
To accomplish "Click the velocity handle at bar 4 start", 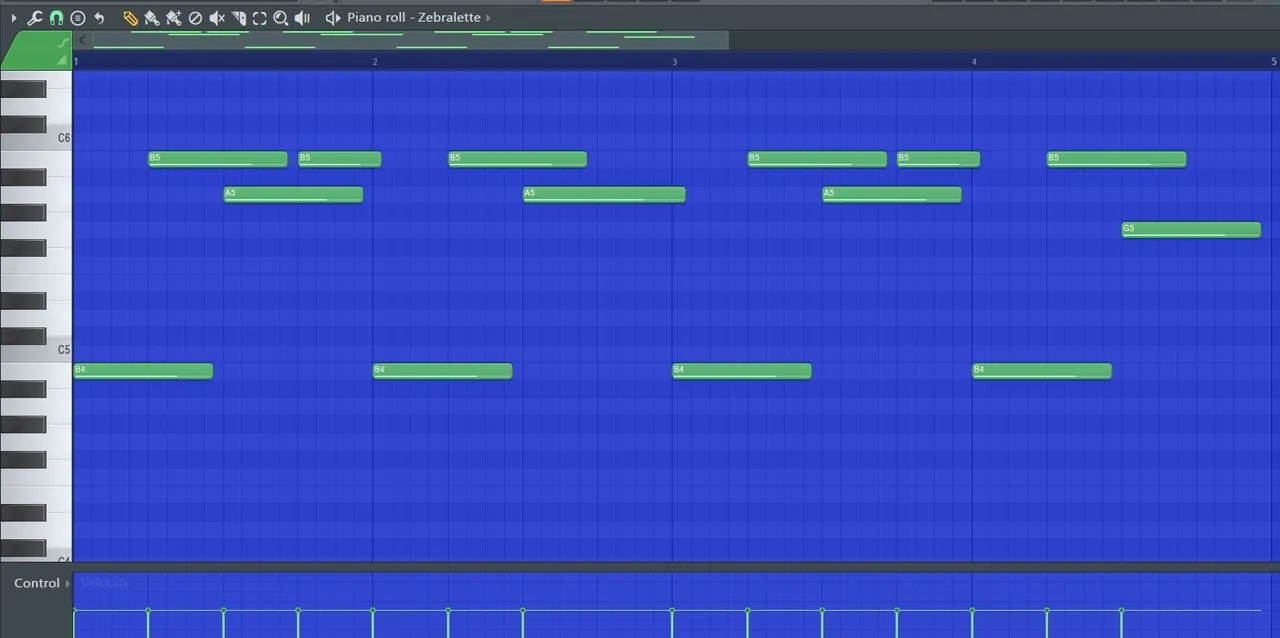I will [972, 610].
